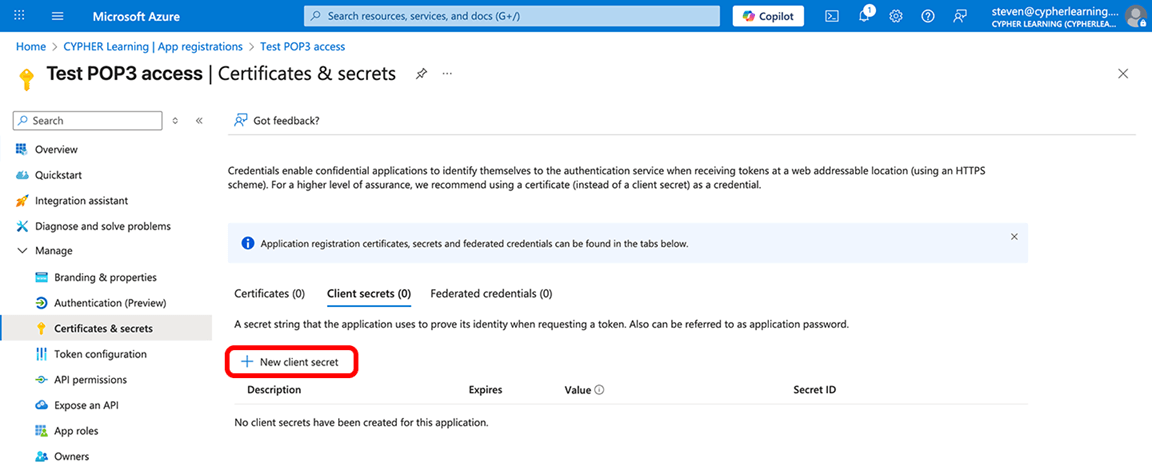Toggle sidebar expand/collapse arrows
This screenshot has width=1152, height=470.
tap(175, 120)
